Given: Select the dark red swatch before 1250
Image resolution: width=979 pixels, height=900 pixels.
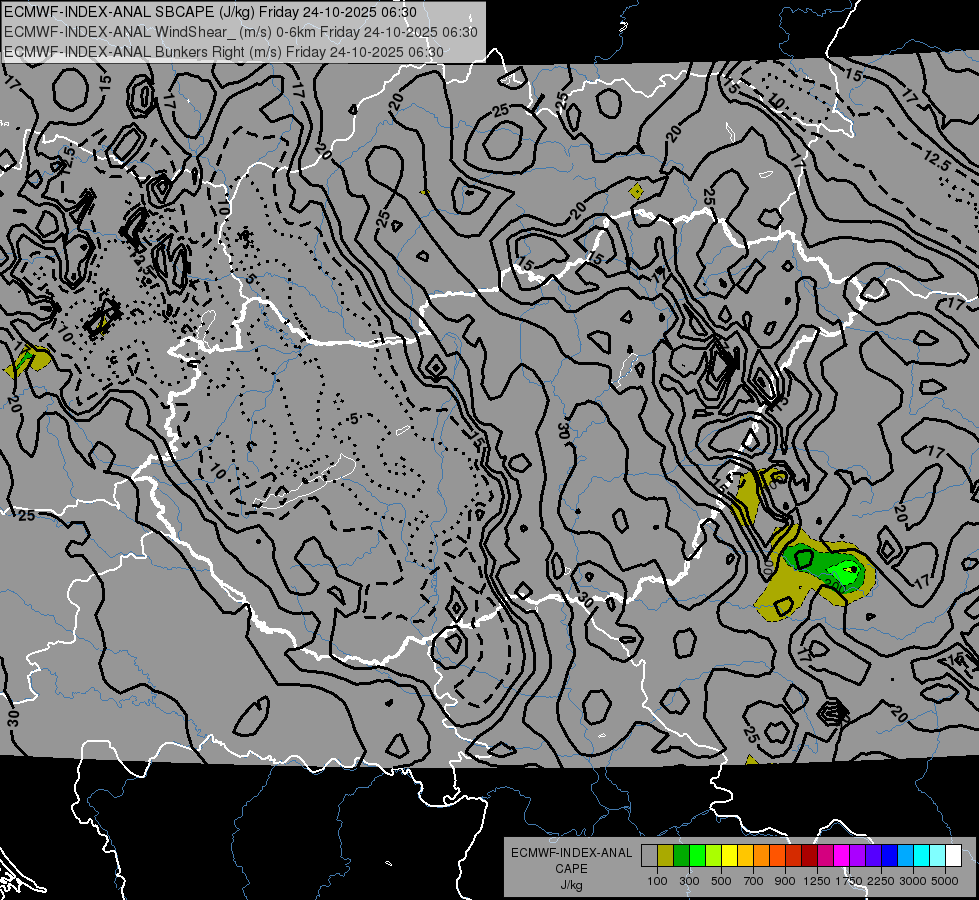Looking at the screenshot, I should (x=809, y=856).
